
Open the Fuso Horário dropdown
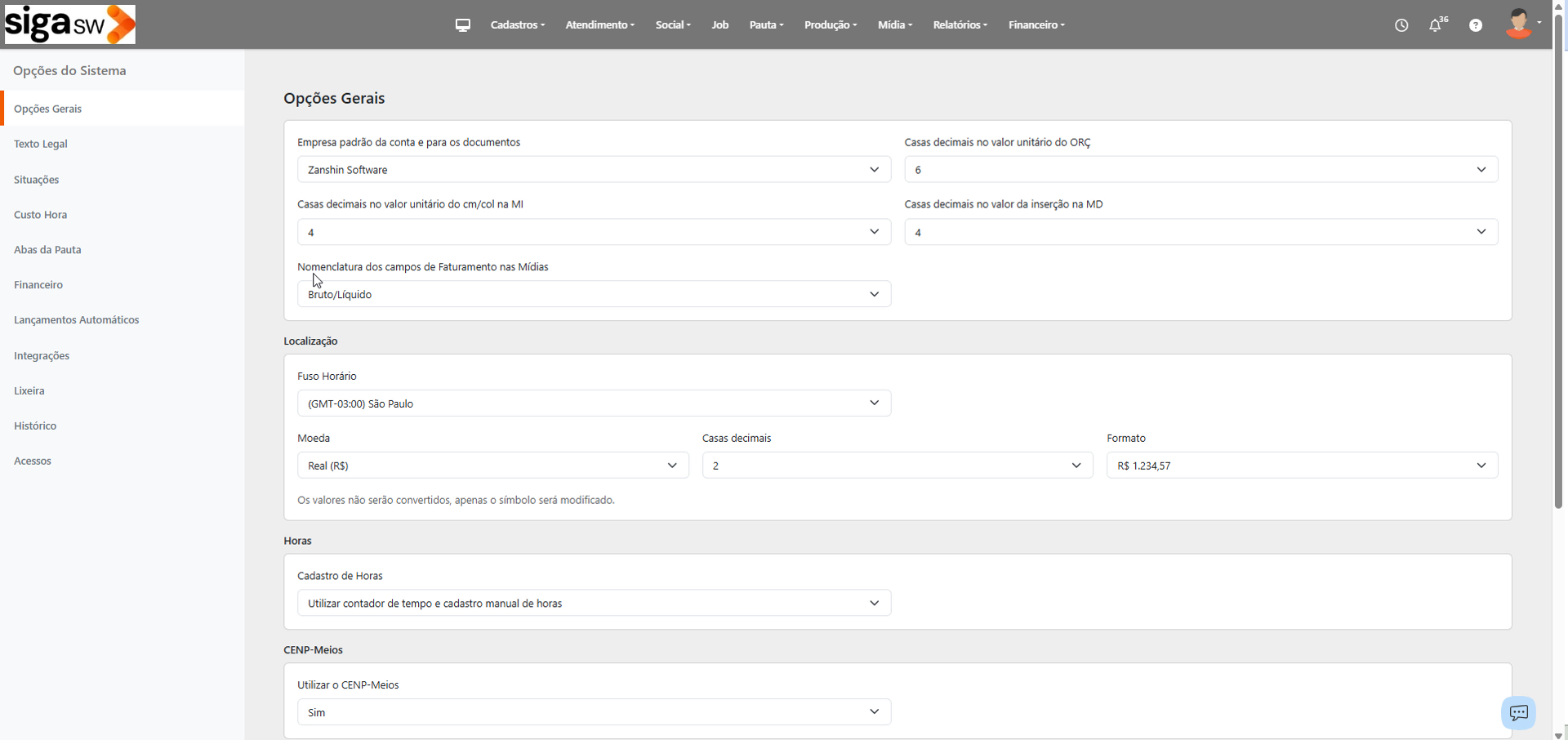pos(594,403)
